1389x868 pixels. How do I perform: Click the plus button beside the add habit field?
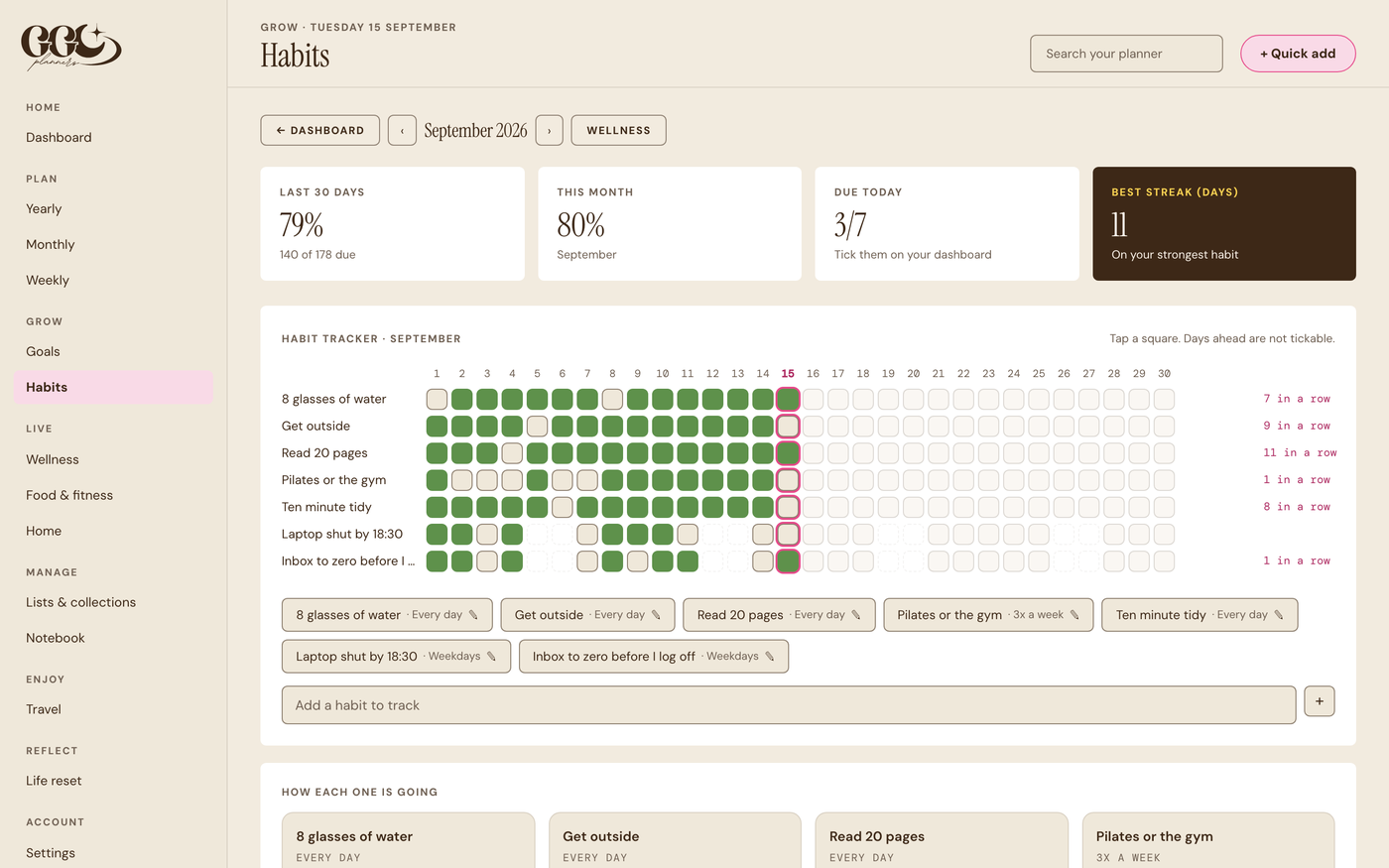pyautogui.click(x=1319, y=701)
